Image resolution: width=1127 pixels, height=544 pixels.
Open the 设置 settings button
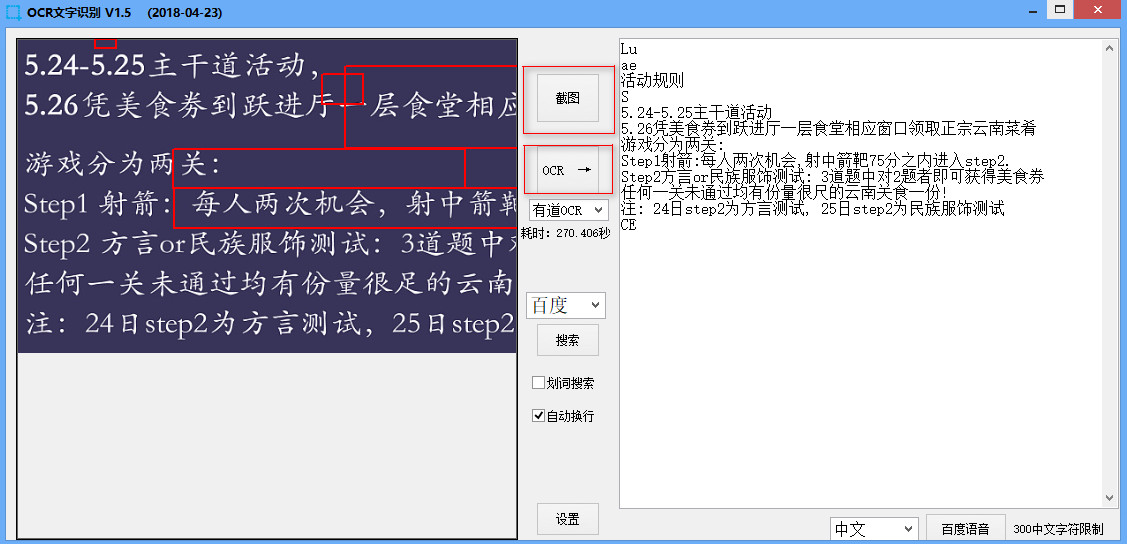click(568, 519)
